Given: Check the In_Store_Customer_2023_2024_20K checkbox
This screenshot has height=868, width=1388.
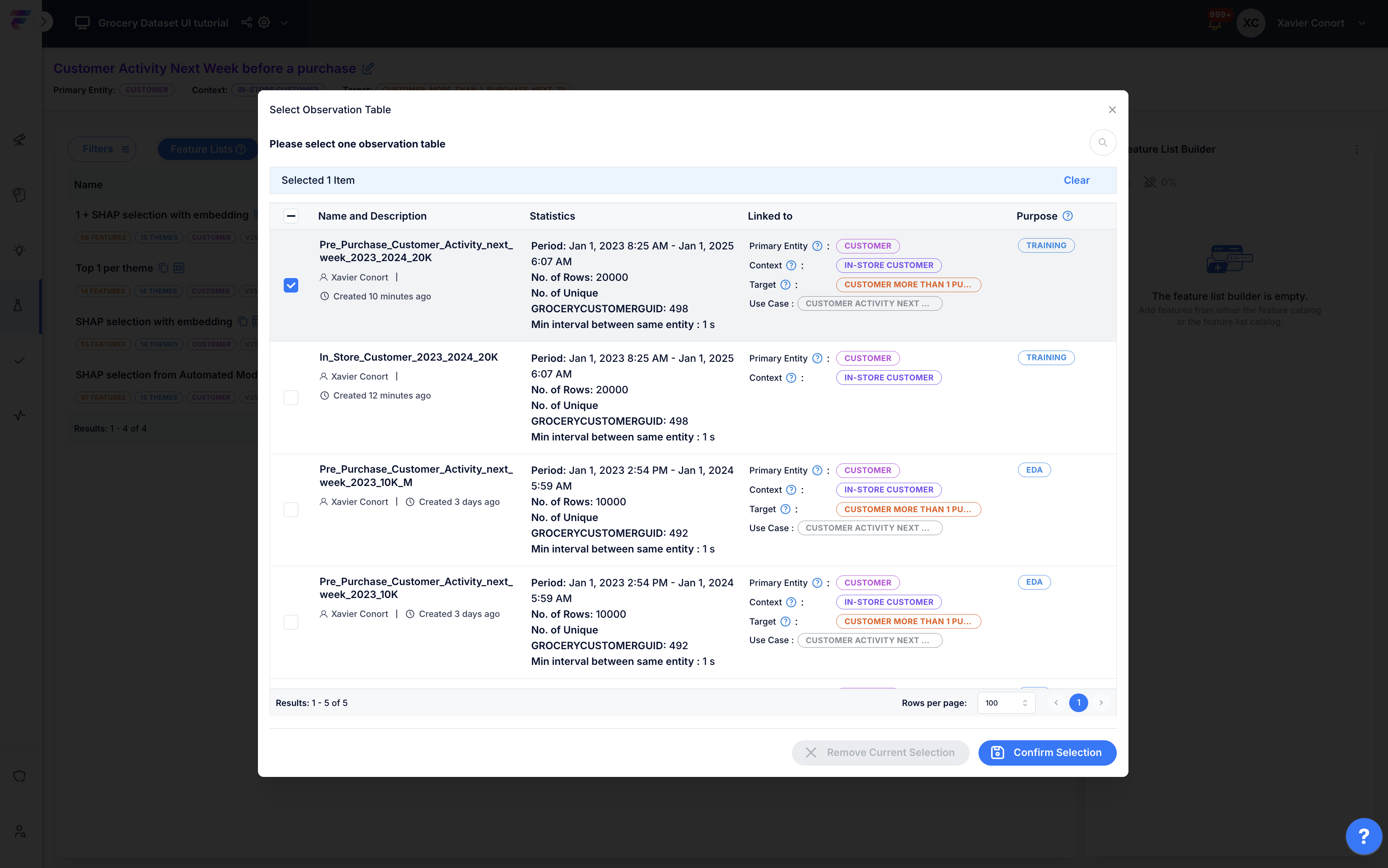Looking at the screenshot, I should [291, 397].
